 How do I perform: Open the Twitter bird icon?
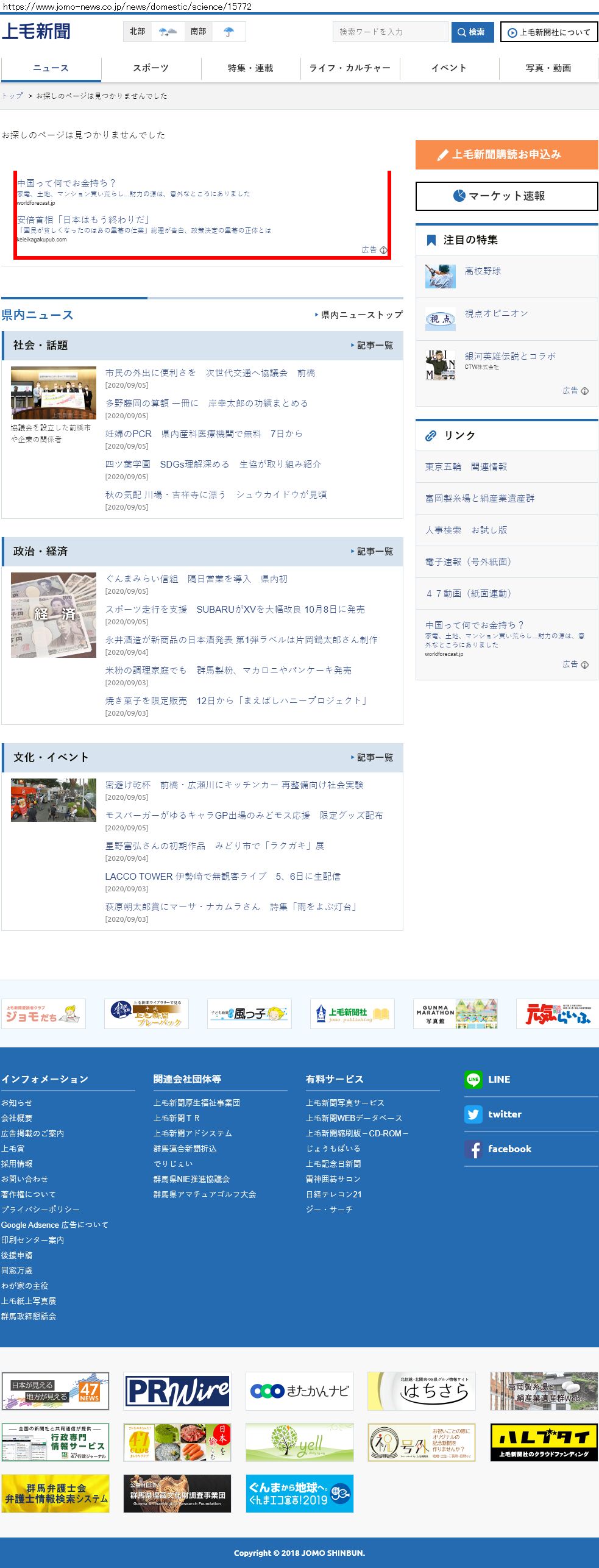(x=473, y=1114)
